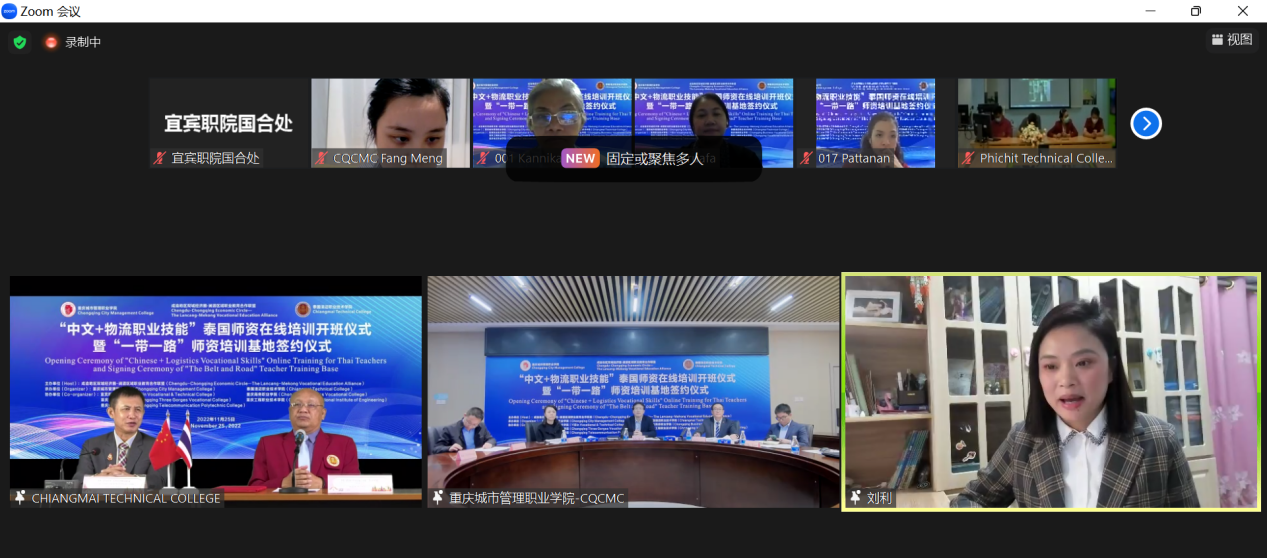Click 刘利's active speaker video panel

pyautogui.click(x=1051, y=390)
